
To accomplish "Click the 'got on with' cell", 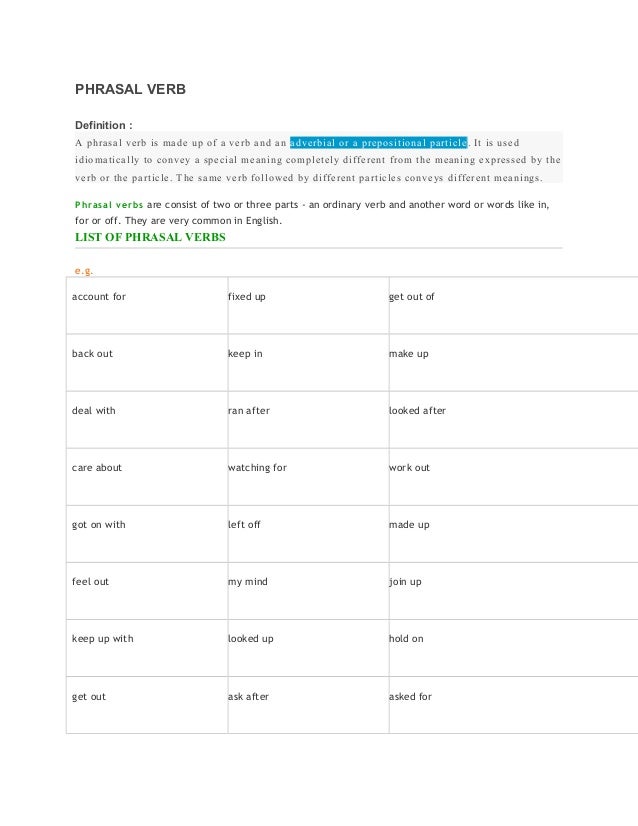I will pos(147,534).
